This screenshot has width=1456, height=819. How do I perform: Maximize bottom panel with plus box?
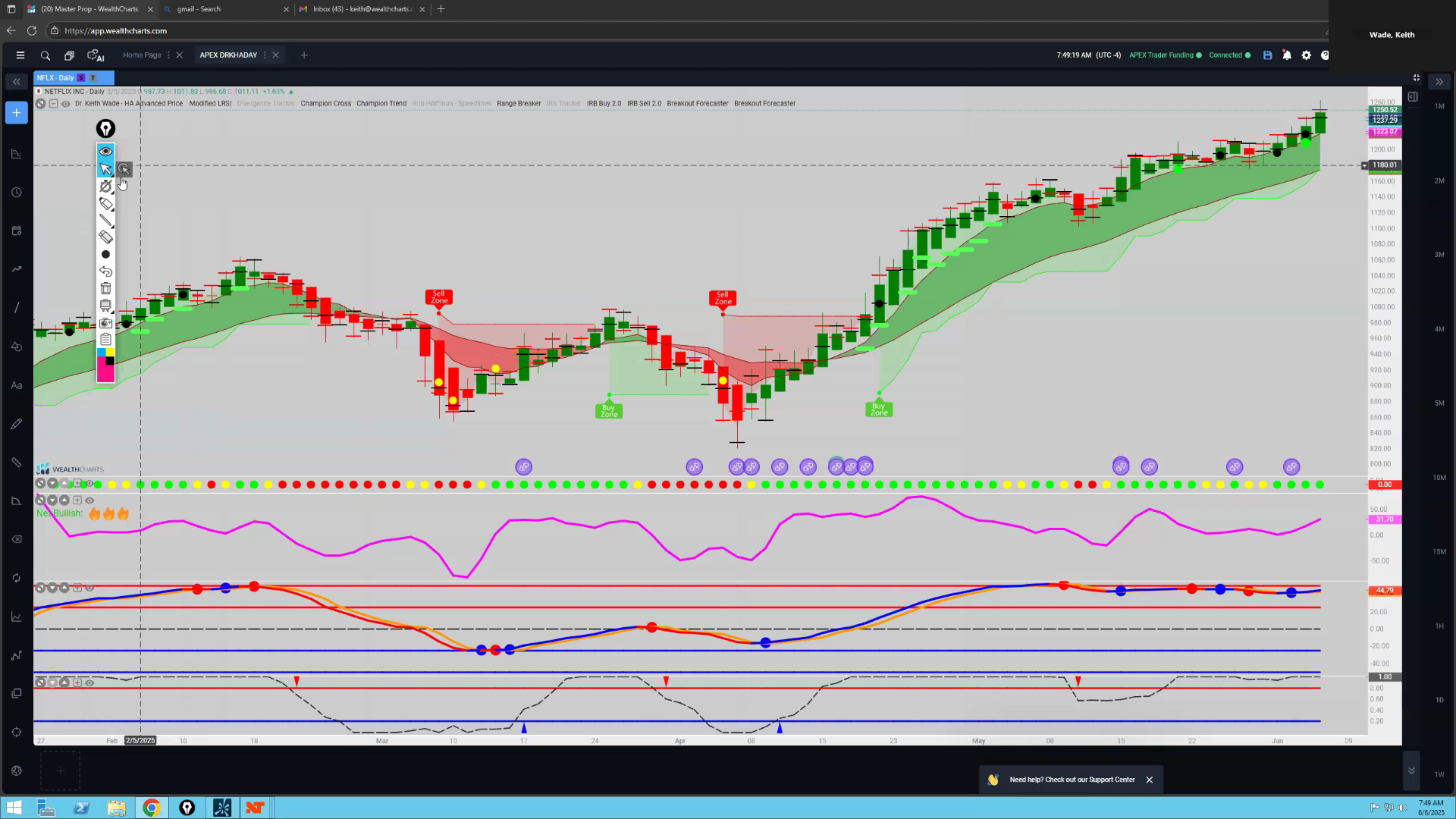(77, 682)
